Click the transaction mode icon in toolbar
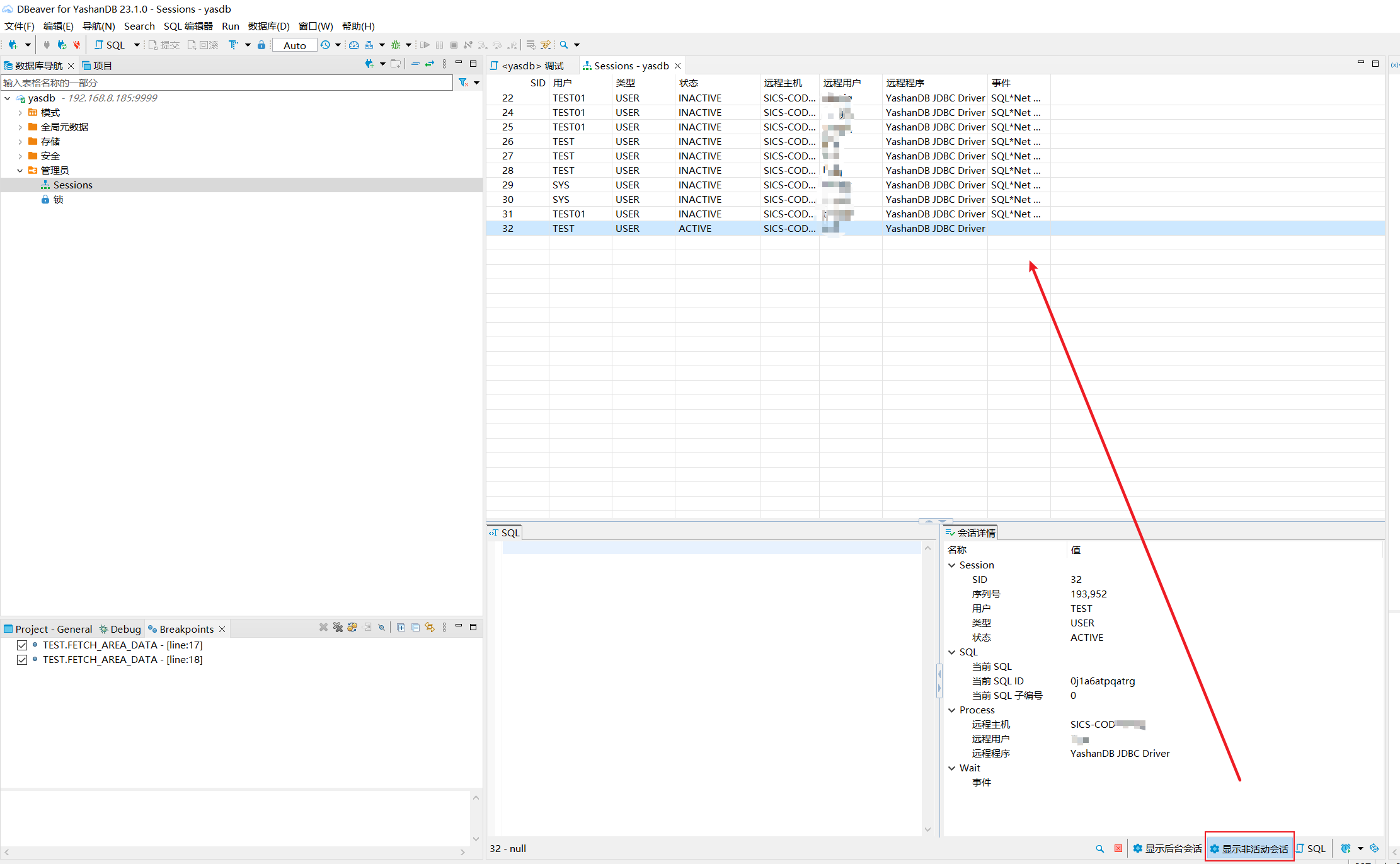The width and height of the screenshot is (1400, 864). click(234, 45)
